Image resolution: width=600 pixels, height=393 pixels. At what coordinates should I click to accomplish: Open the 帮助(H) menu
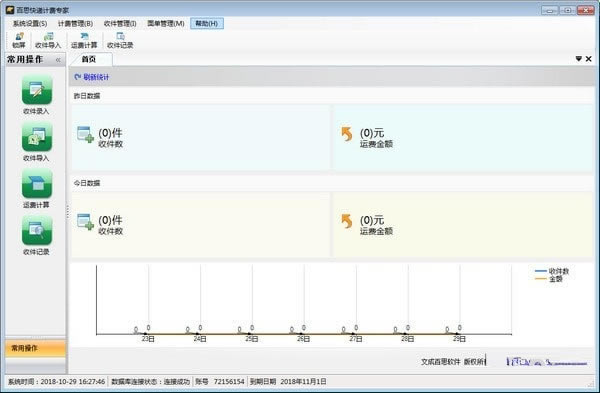207,24
